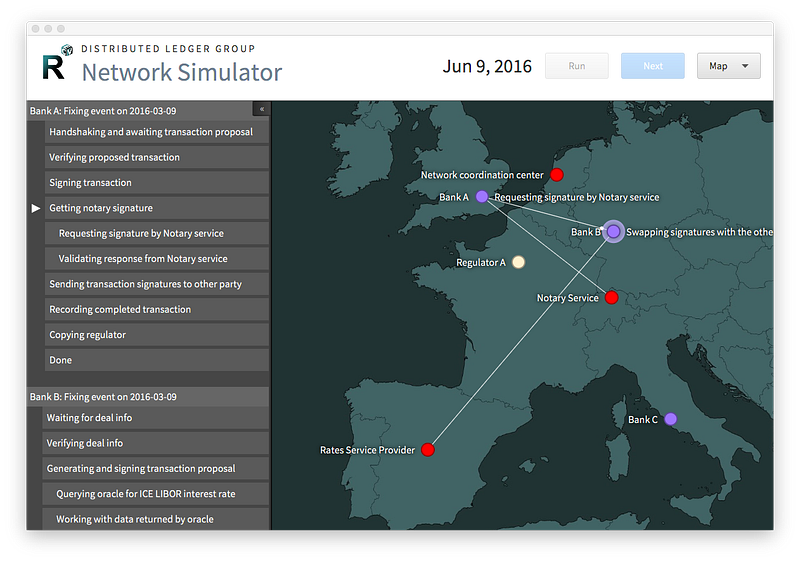Click the Run button

(577, 66)
